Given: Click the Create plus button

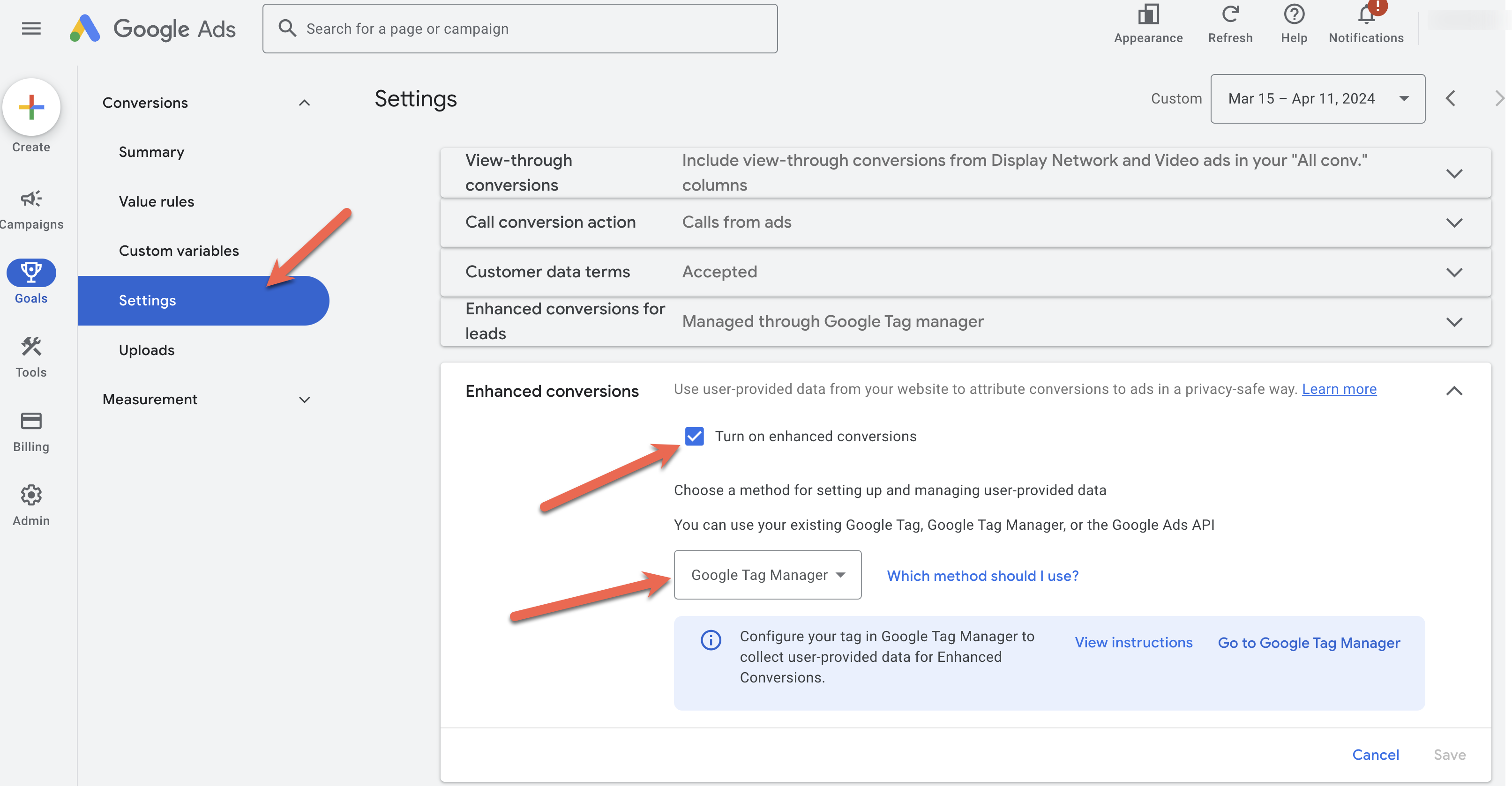Looking at the screenshot, I should 31,107.
